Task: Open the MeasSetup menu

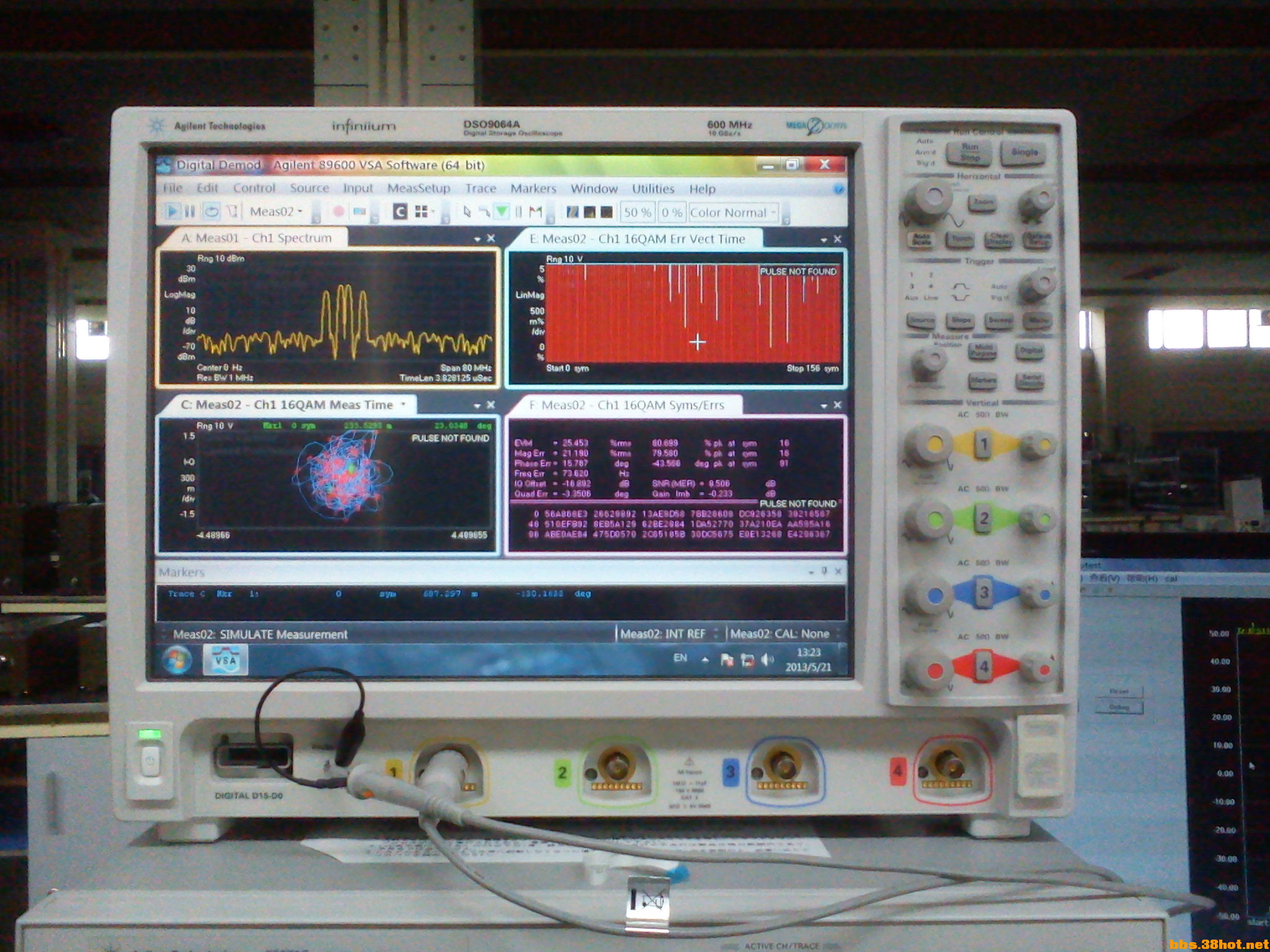Action: (x=419, y=188)
